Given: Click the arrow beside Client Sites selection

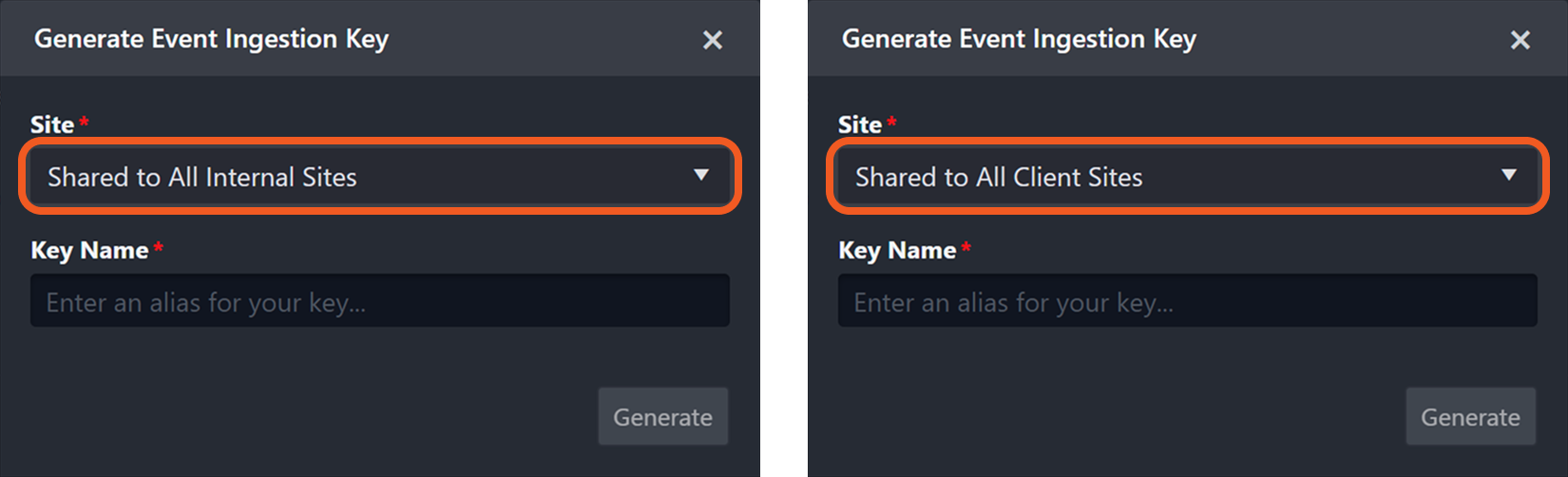Looking at the screenshot, I should pos(1508,175).
